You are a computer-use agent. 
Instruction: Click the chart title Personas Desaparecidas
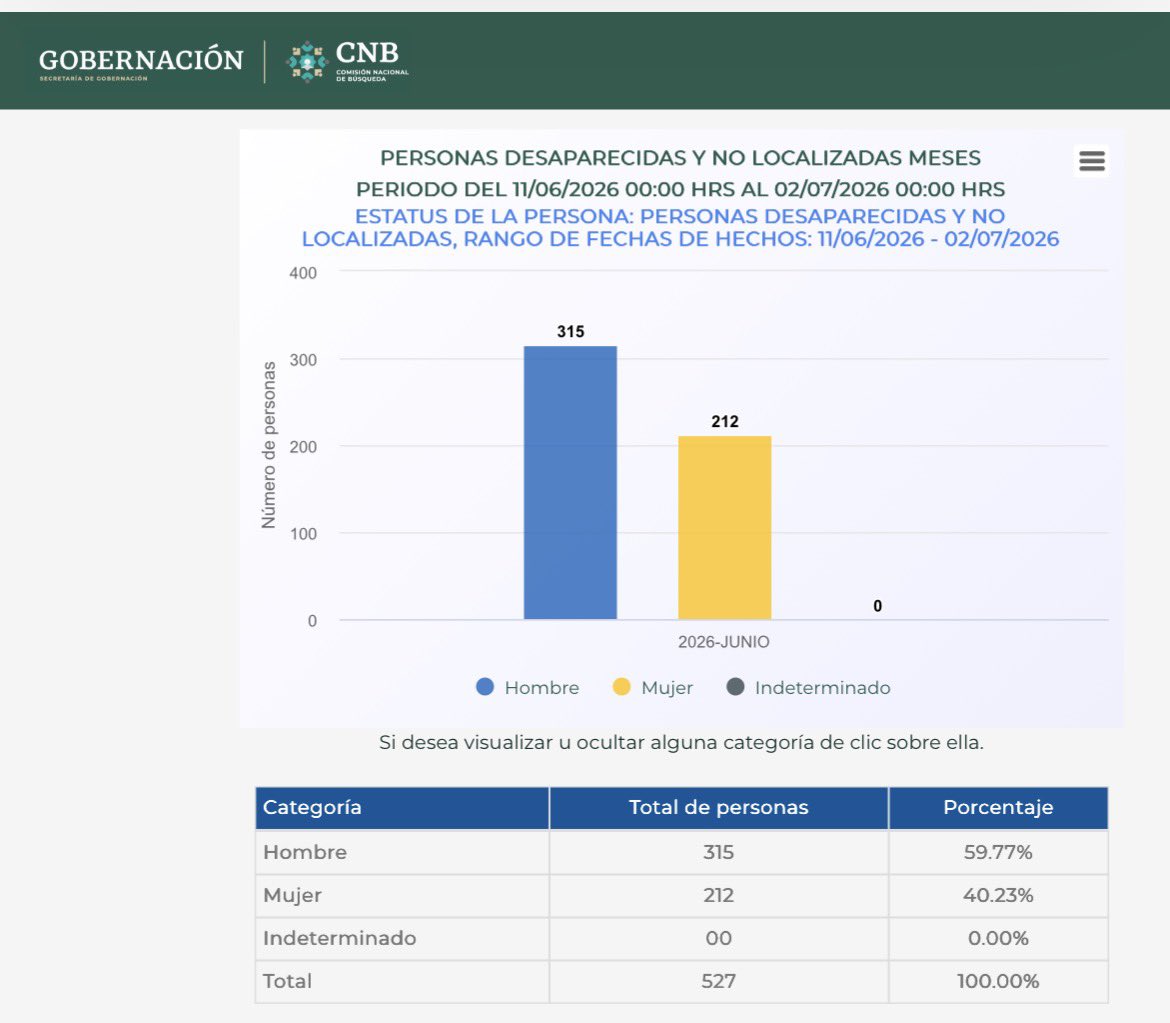pos(681,158)
